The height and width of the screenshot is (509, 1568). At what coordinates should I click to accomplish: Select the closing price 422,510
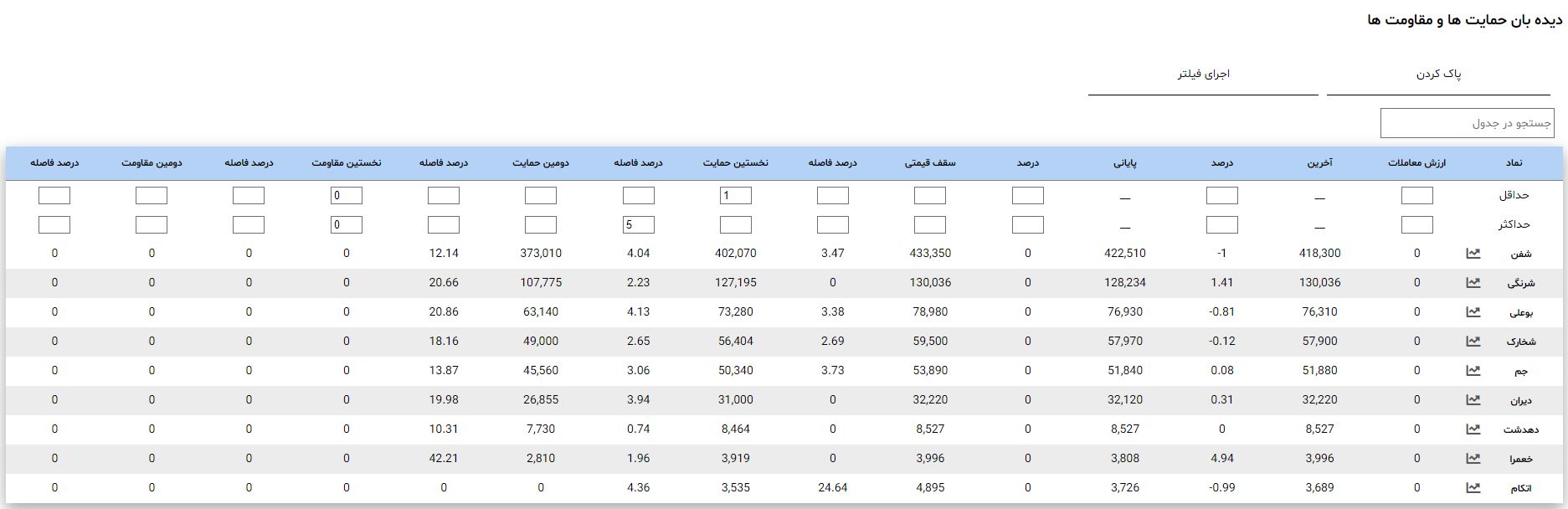click(x=1125, y=253)
